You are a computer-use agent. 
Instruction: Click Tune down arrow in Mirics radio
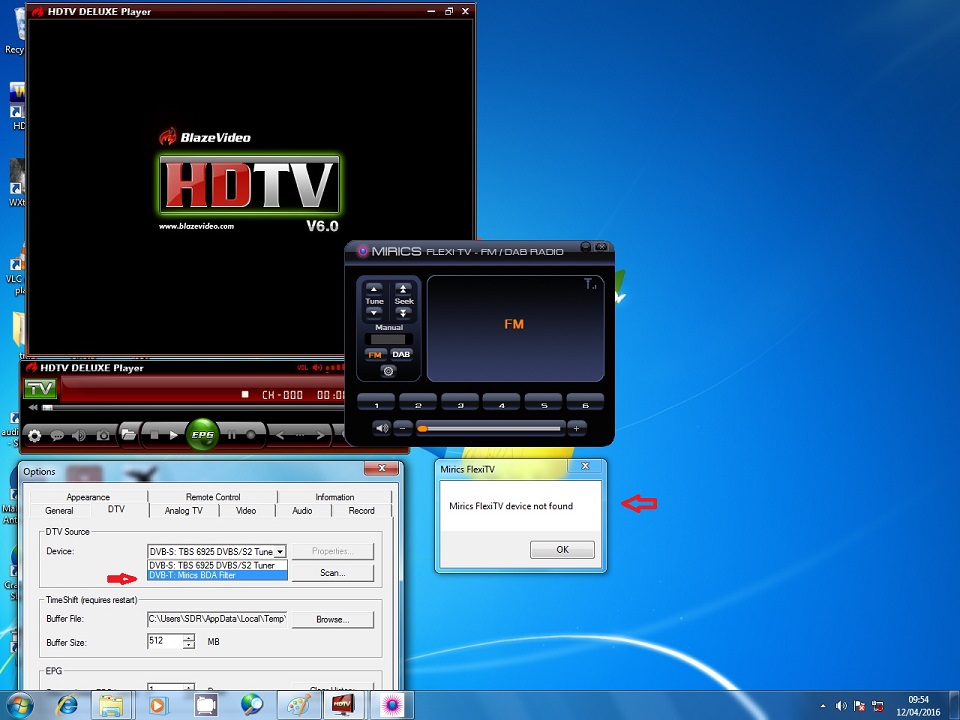pyautogui.click(x=374, y=313)
